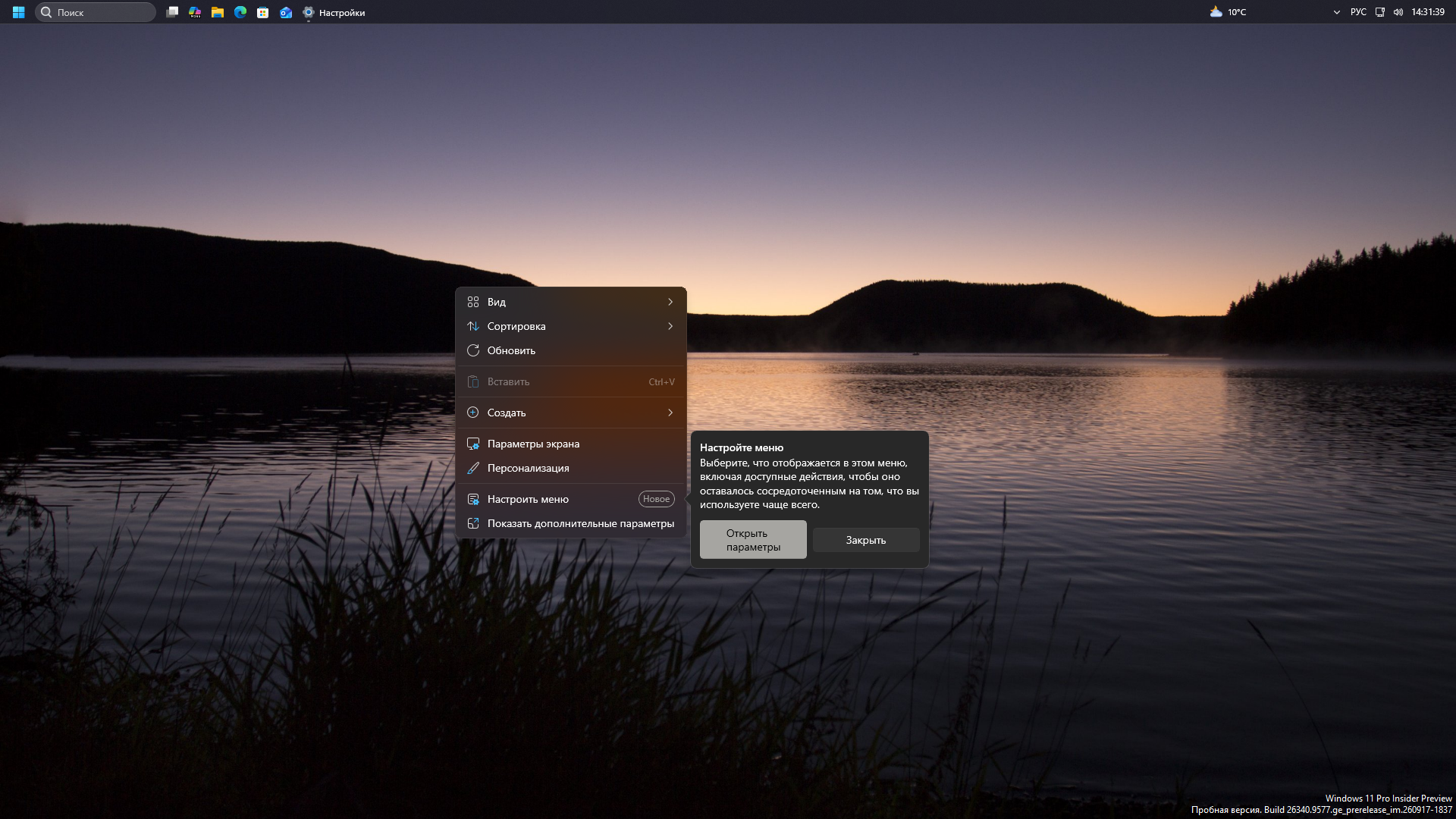Launch the Microsoft 365 Copilot app icon

(x=195, y=12)
